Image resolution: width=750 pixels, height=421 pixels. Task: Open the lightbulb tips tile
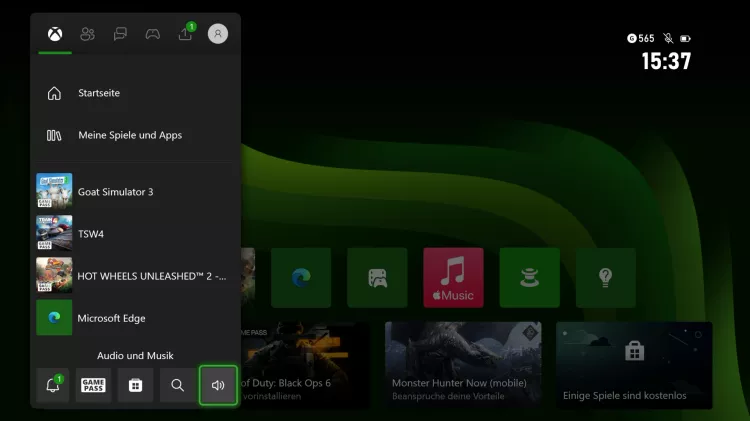click(x=606, y=277)
